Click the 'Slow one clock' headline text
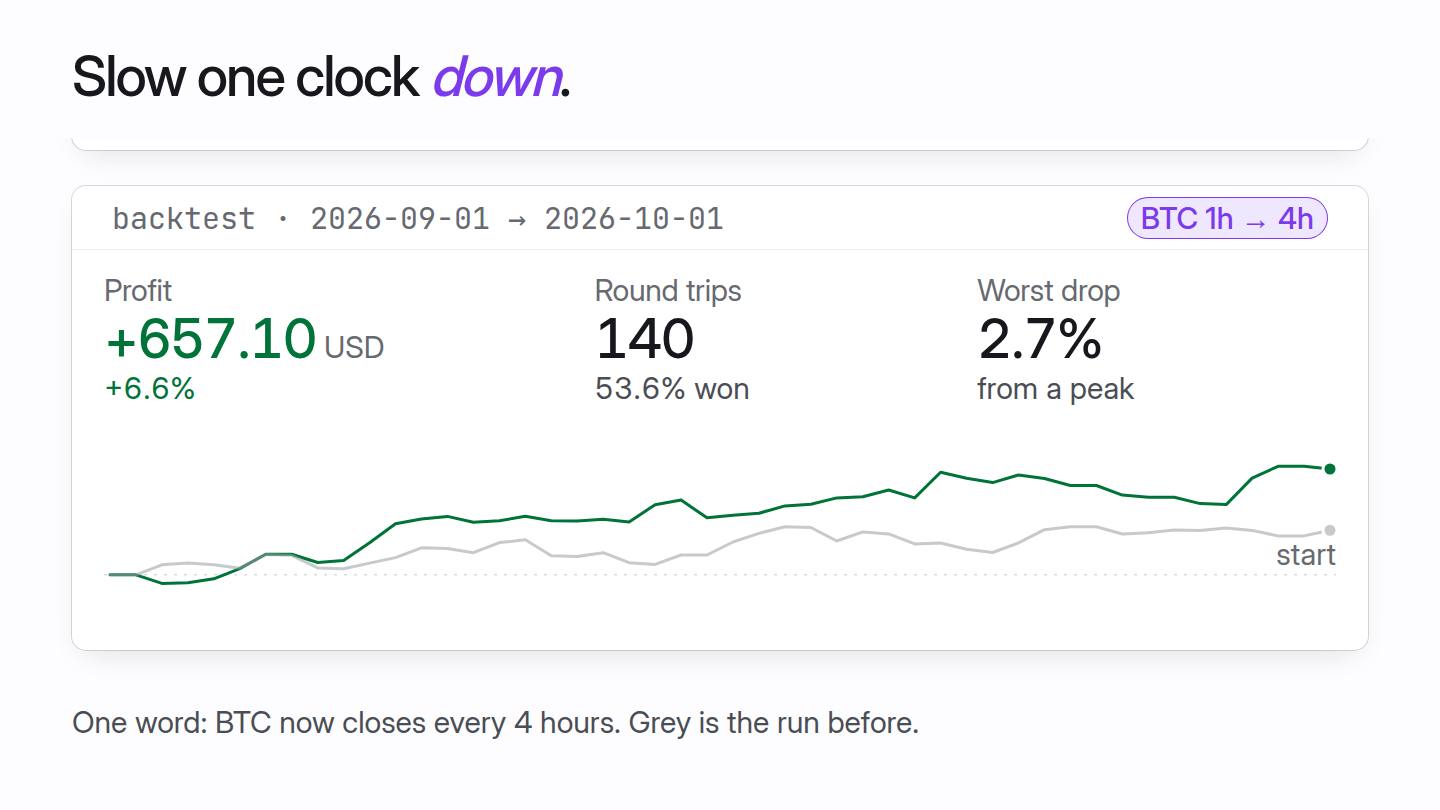1440x810 pixels. [246, 76]
